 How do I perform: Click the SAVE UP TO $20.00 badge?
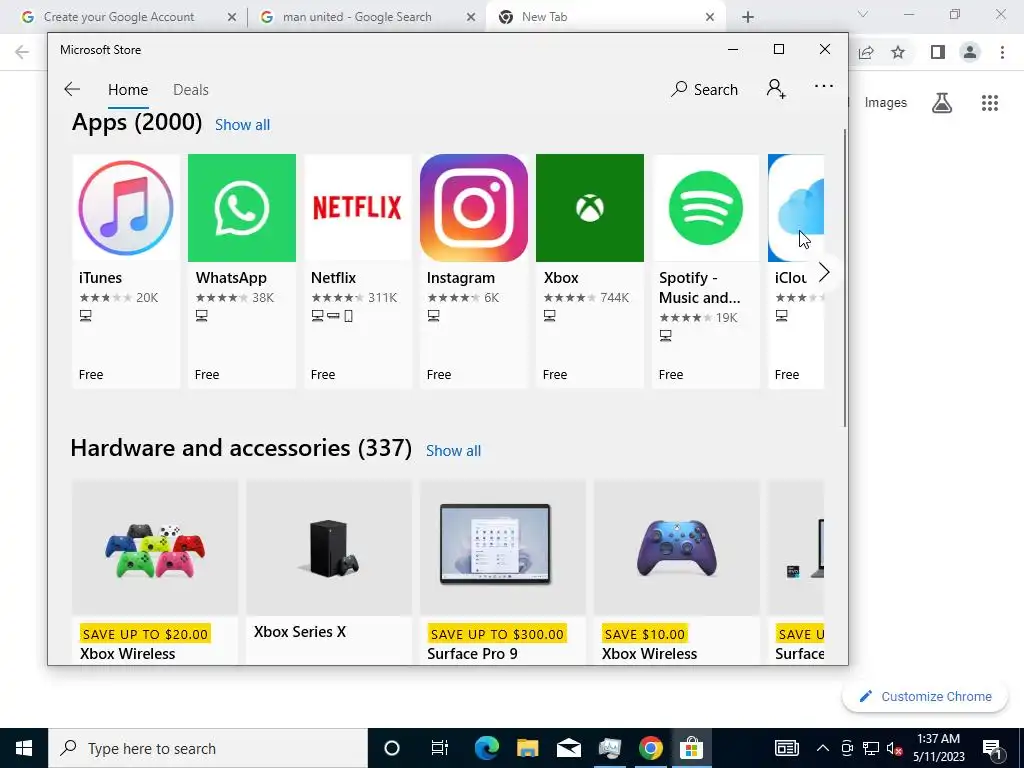point(145,634)
